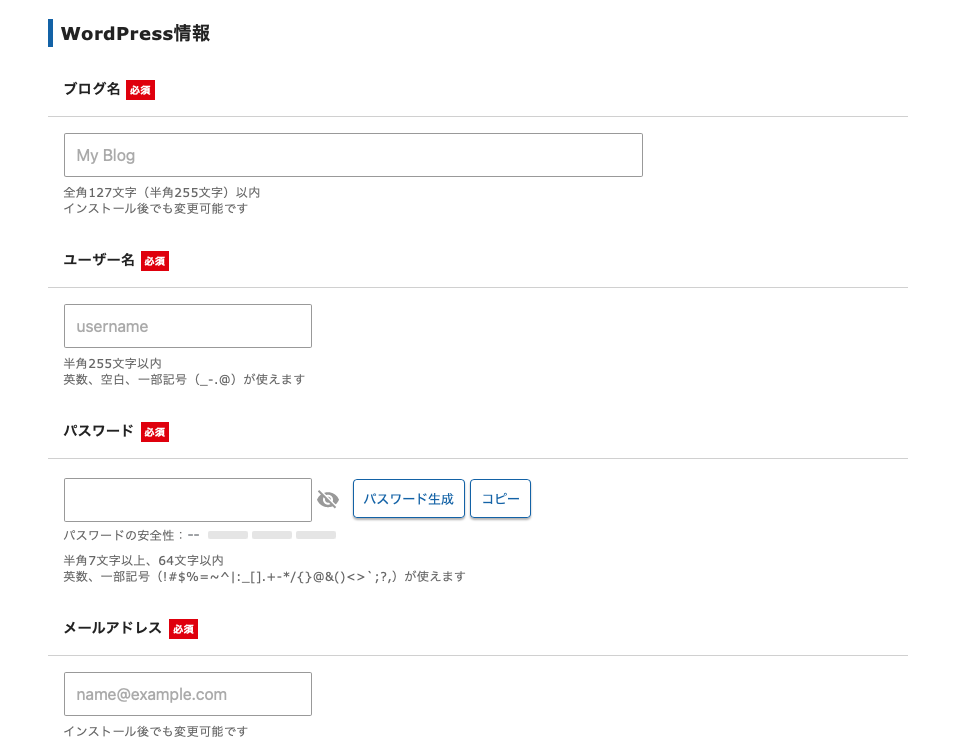Click the ブログ名 field label

pyautogui.click(x=92, y=89)
